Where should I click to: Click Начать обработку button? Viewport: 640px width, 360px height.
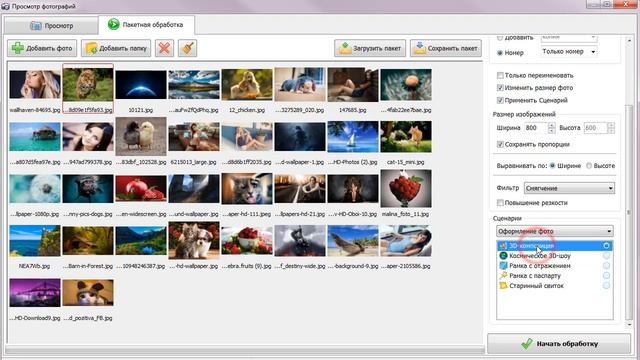click(x=559, y=344)
